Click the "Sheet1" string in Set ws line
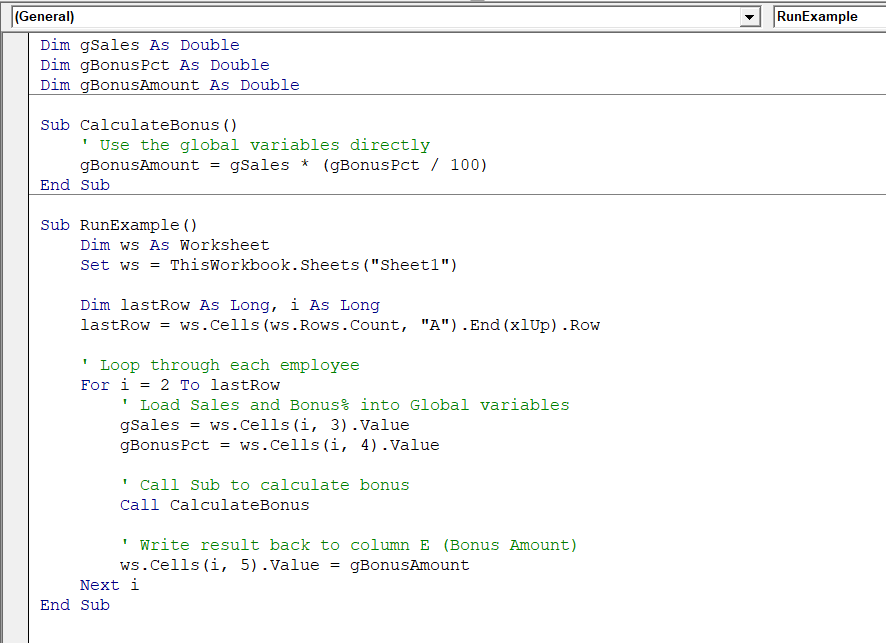Image resolution: width=886 pixels, height=643 pixels. tap(415, 265)
